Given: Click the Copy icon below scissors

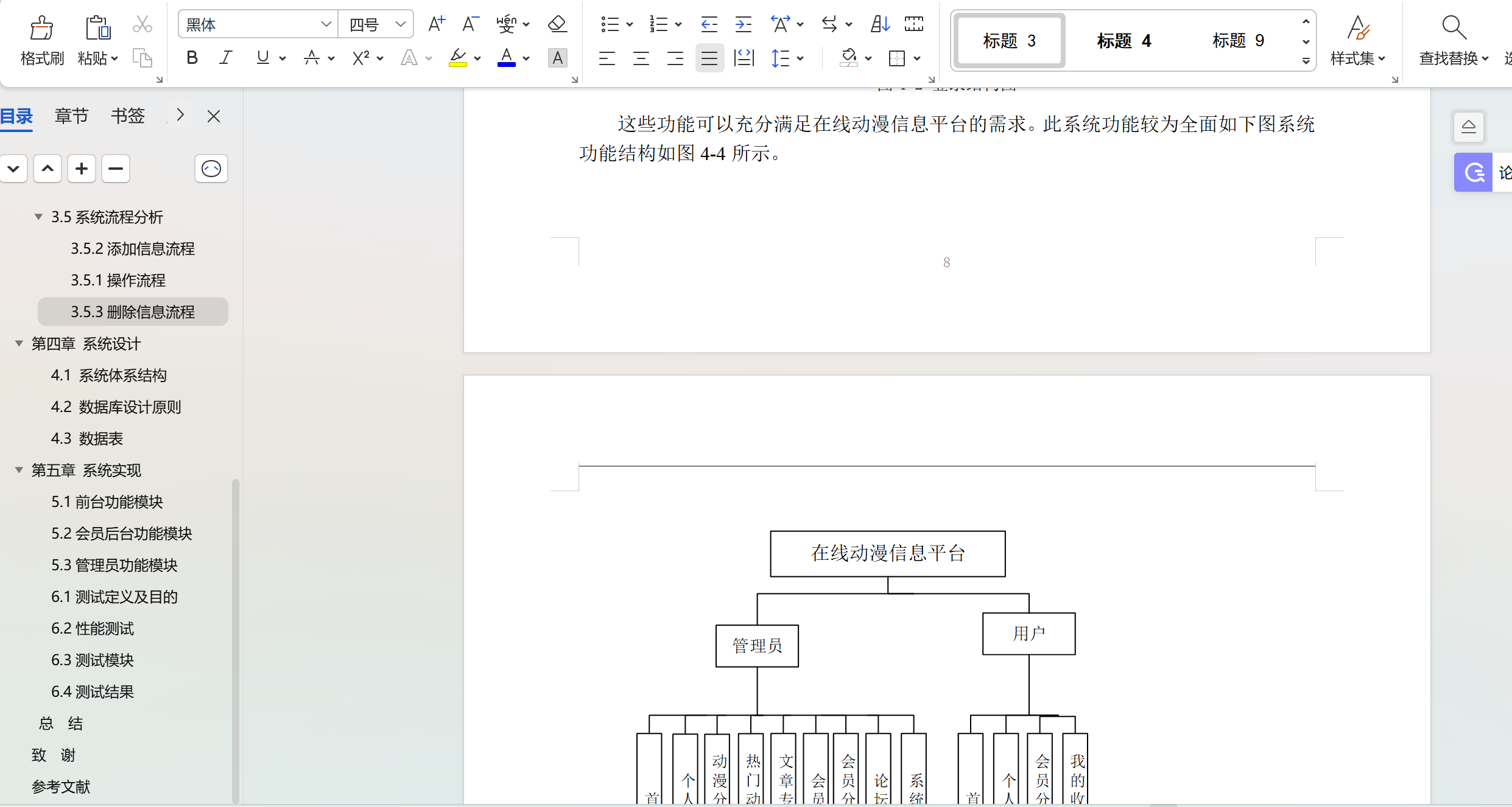Looking at the screenshot, I should click(x=142, y=58).
